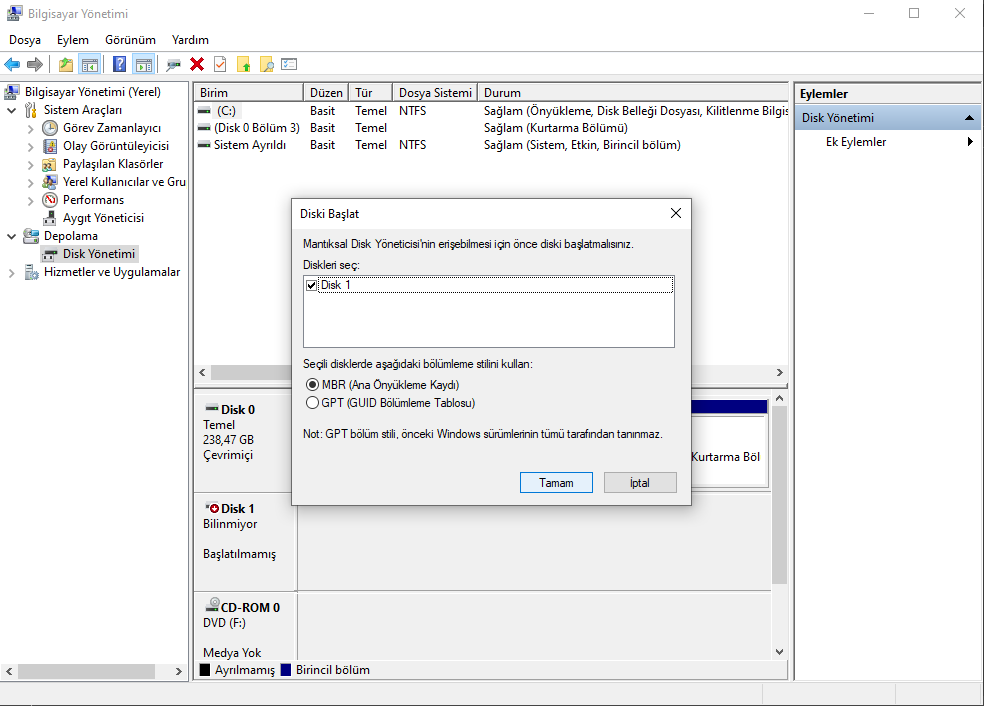The width and height of the screenshot is (984, 706).
Task: Expand the Olay Görüntüleyicisi node
Action: pyautogui.click(x=30, y=147)
